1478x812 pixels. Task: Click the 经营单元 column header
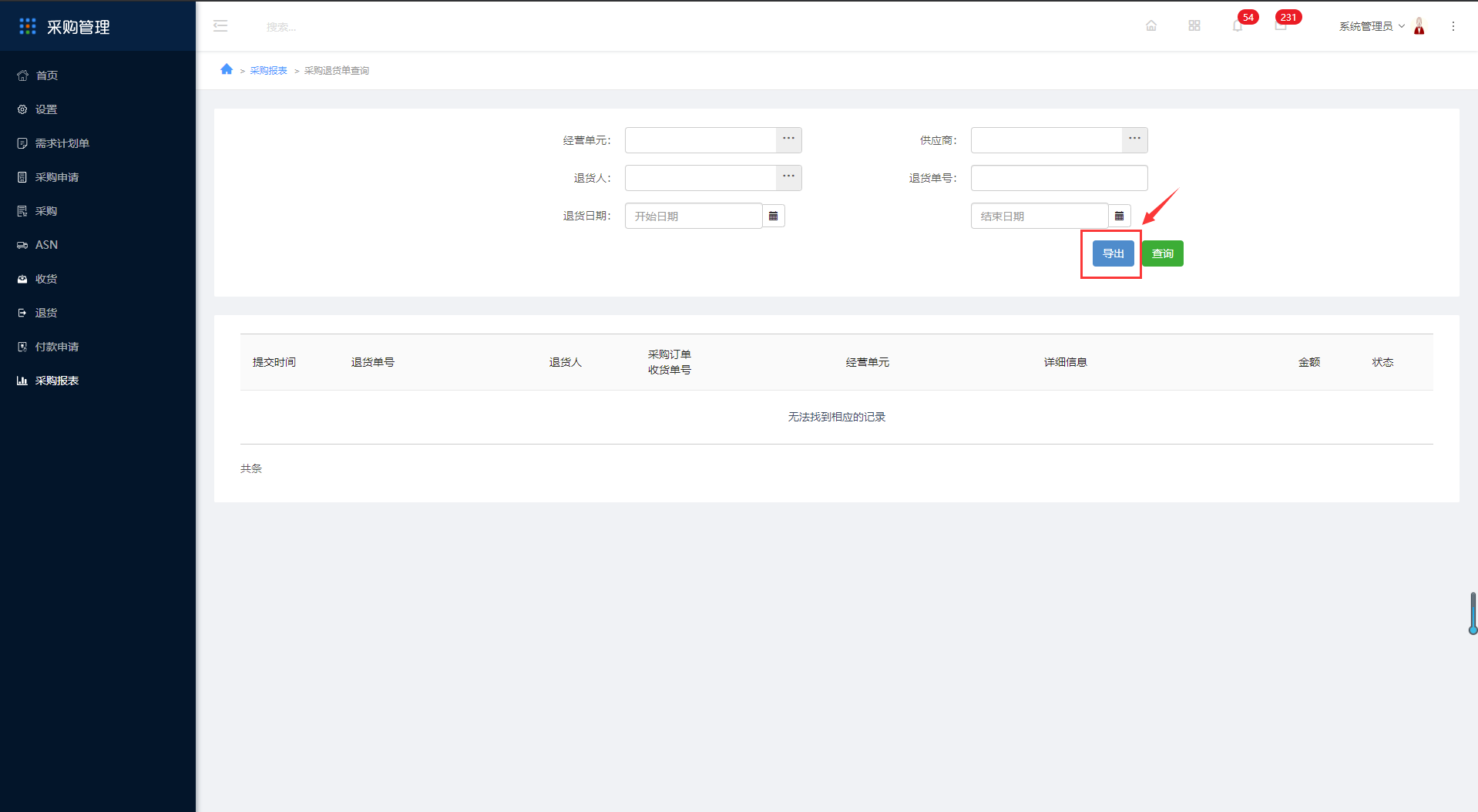pyautogui.click(x=868, y=362)
